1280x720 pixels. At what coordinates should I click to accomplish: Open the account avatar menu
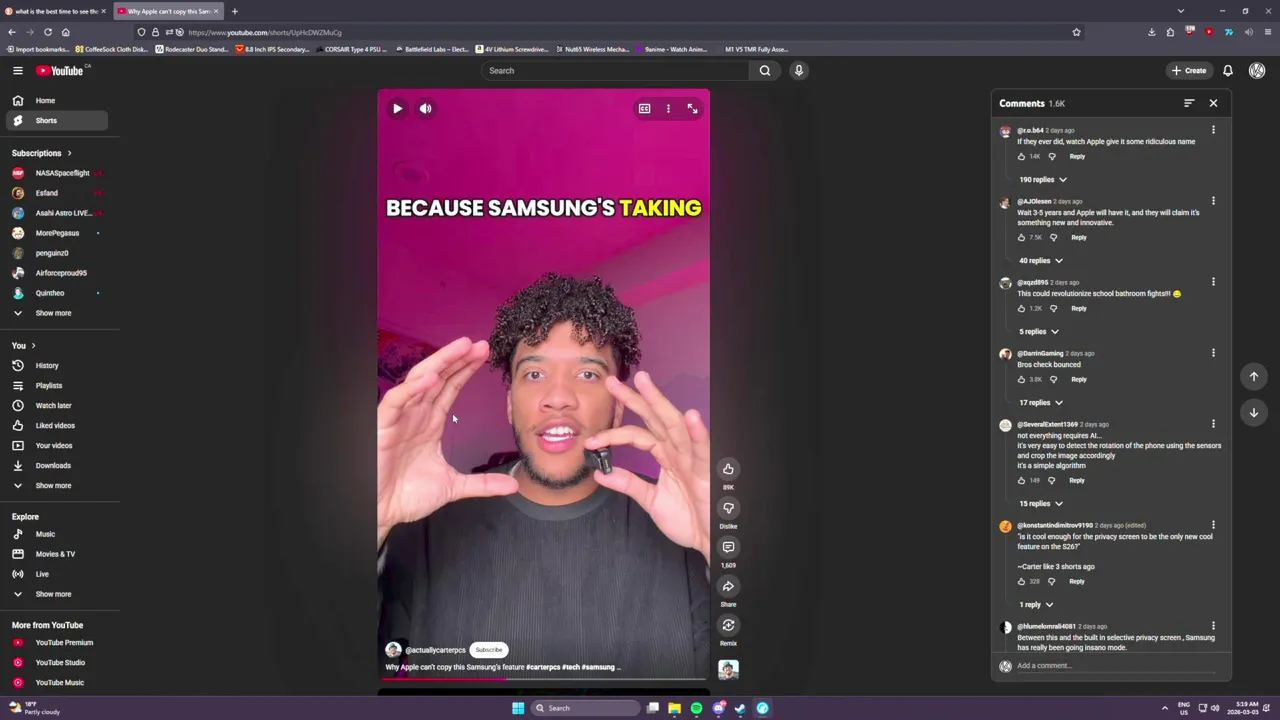(1257, 70)
